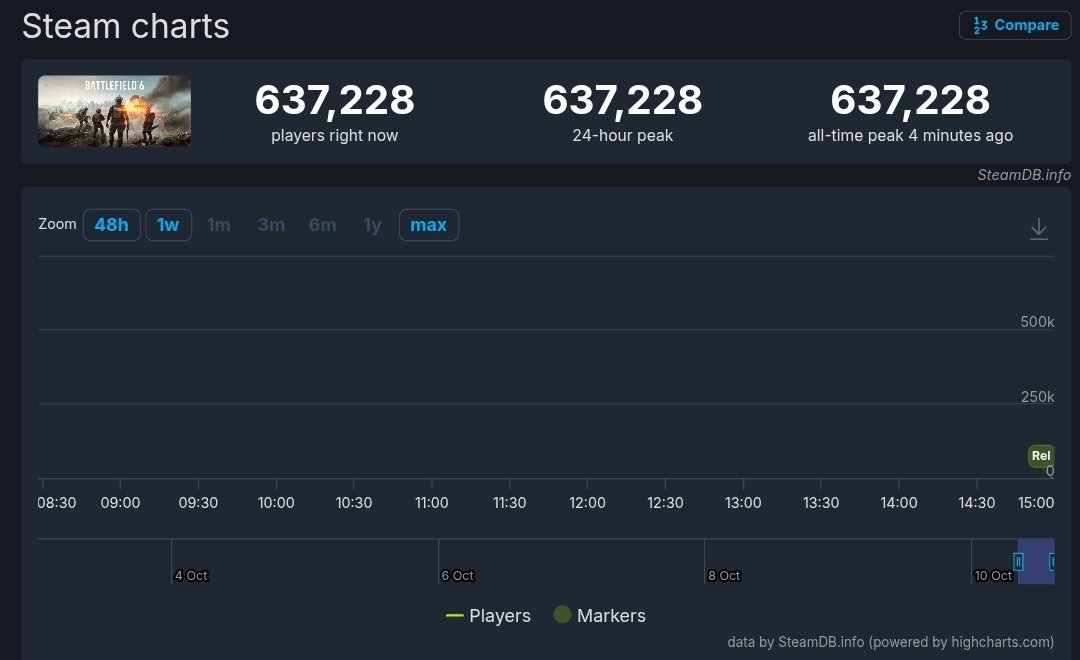Set chart zoom to 1w

coord(168,225)
